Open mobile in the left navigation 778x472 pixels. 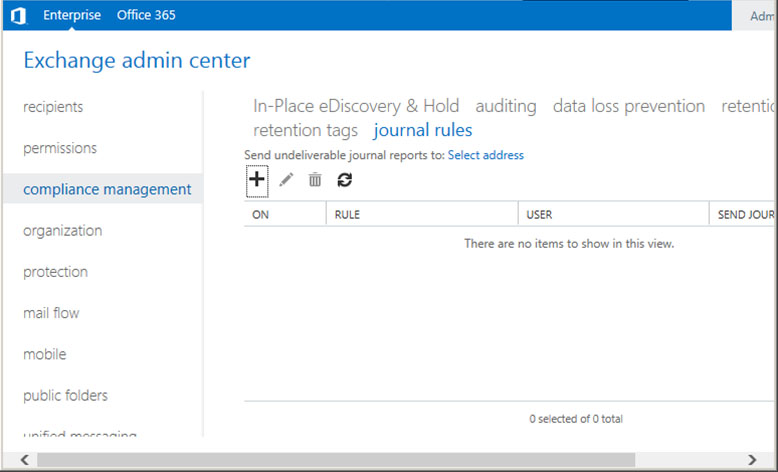click(45, 354)
